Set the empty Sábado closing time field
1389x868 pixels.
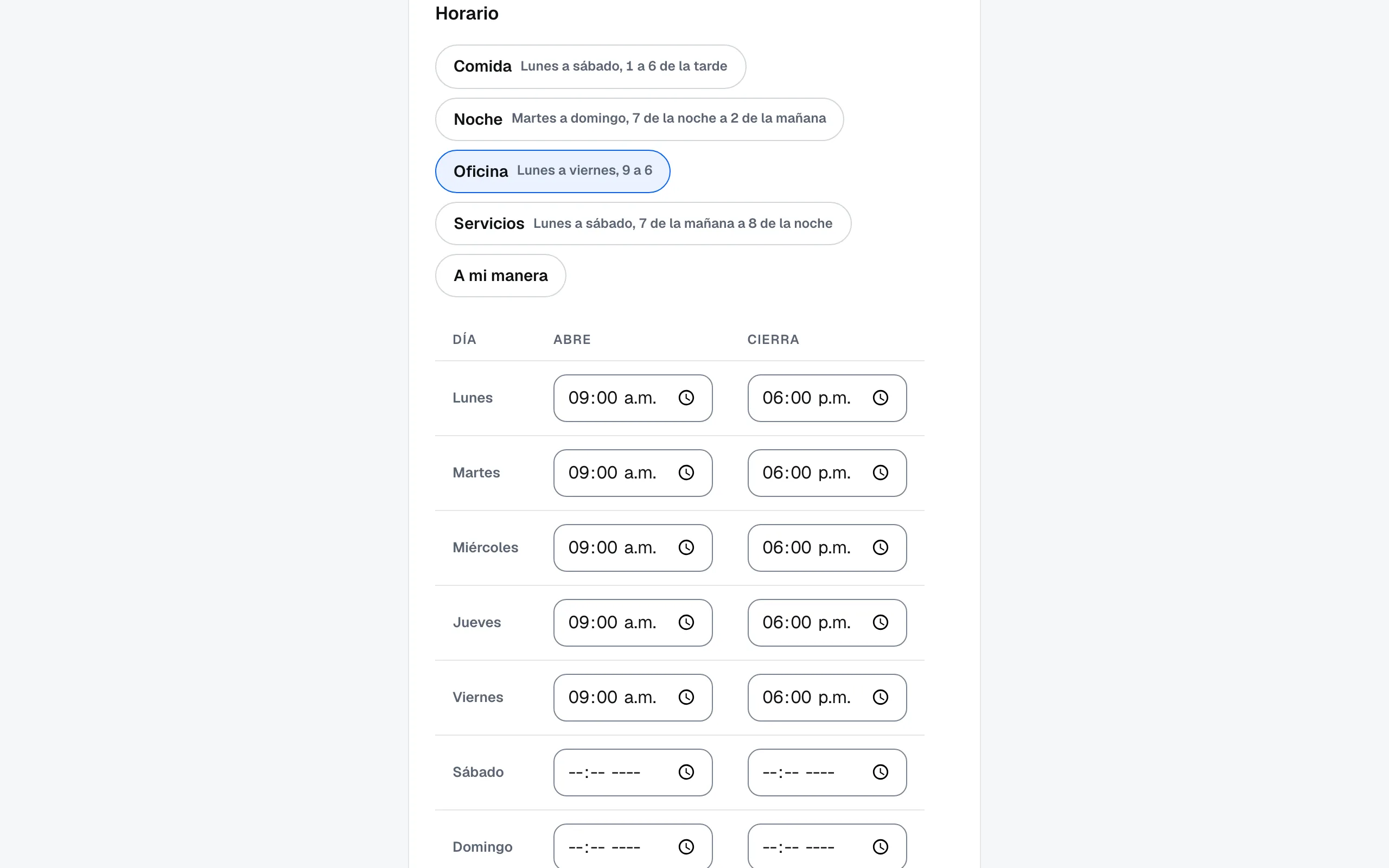point(826,772)
